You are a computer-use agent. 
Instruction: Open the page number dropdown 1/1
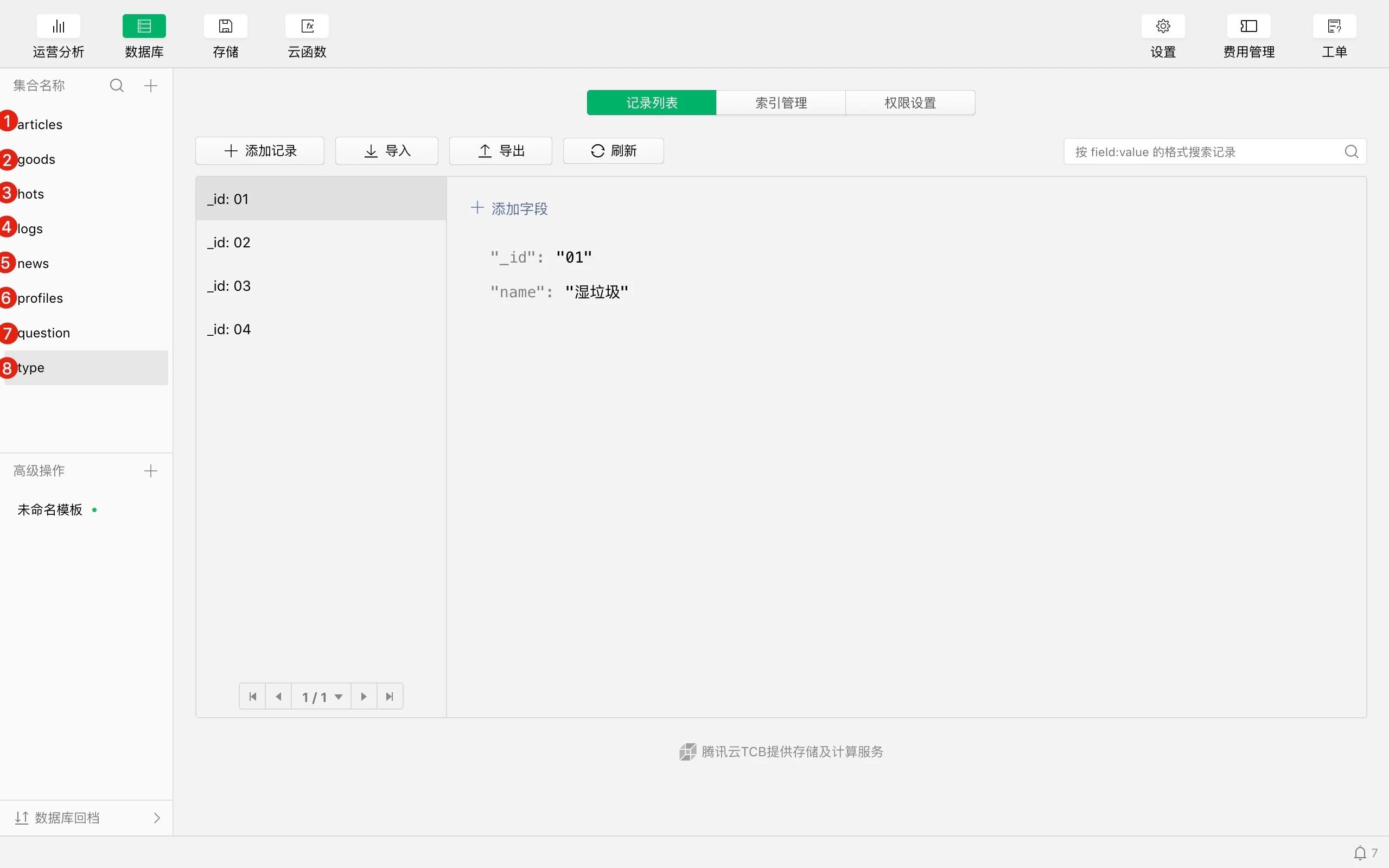[x=321, y=697]
